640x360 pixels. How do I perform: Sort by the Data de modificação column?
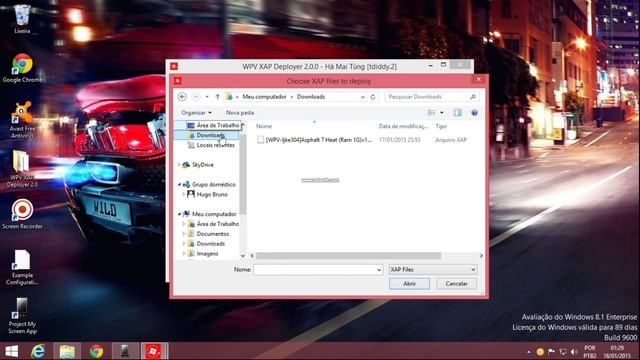tap(403, 127)
